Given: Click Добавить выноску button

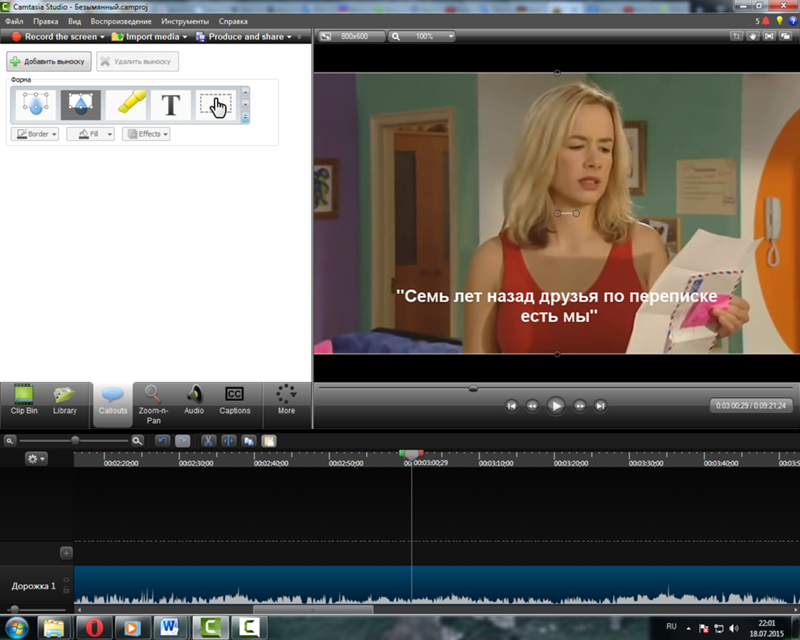Looking at the screenshot, I should (49, 61).
